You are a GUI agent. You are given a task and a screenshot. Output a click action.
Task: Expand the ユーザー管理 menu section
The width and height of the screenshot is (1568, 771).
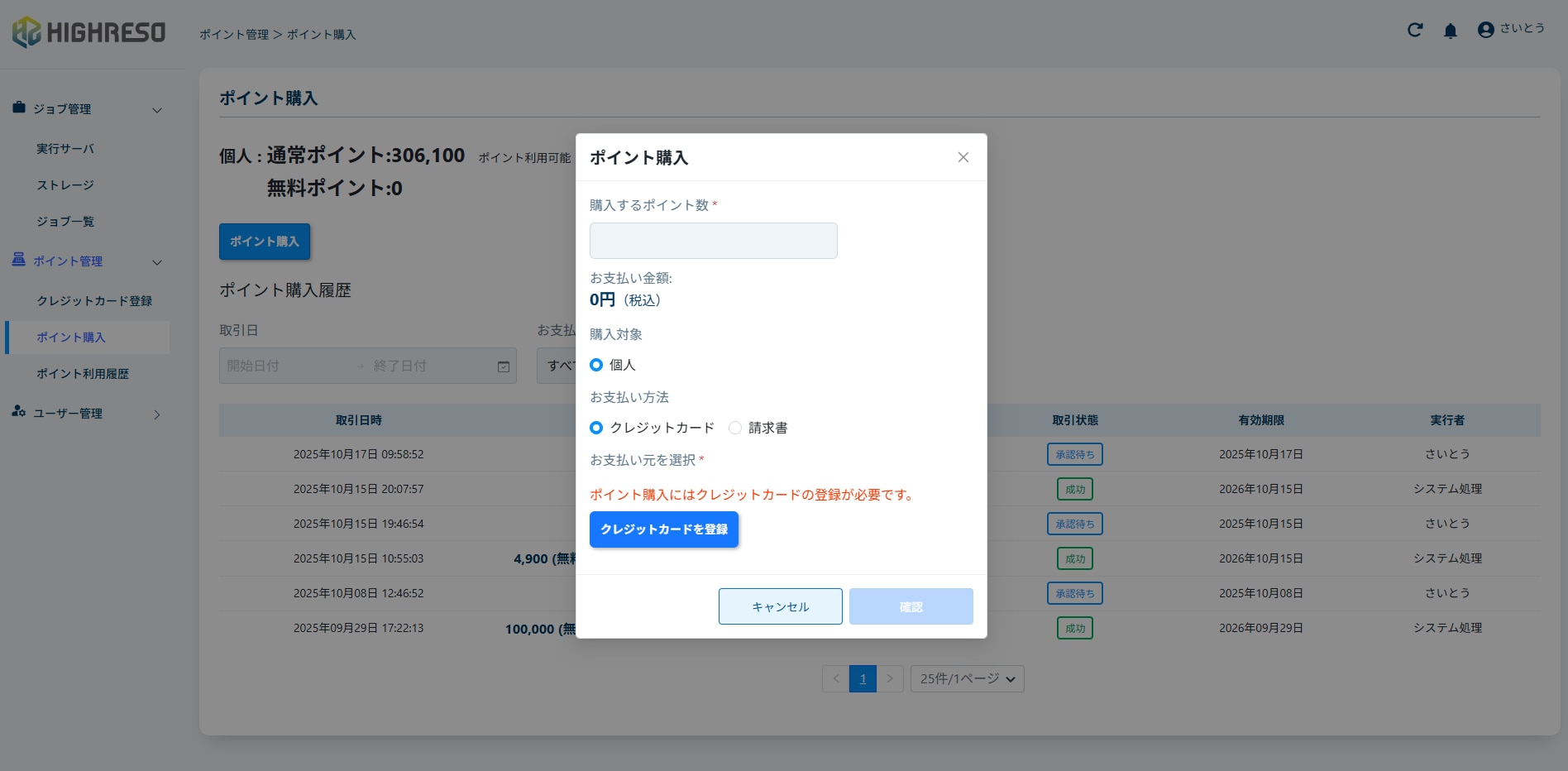click(157, 414)
